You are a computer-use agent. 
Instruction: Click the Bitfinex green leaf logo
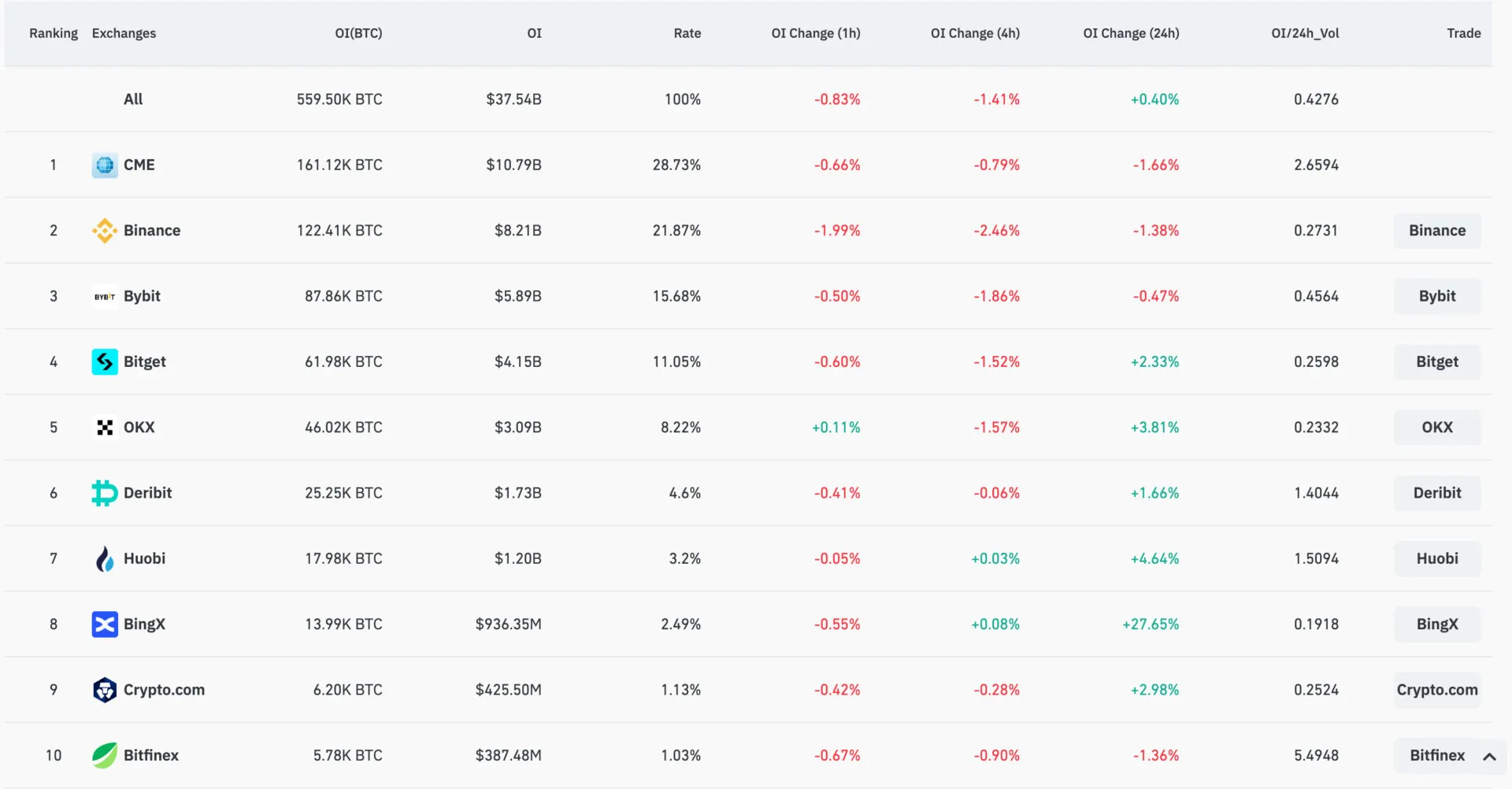[105, 755]
